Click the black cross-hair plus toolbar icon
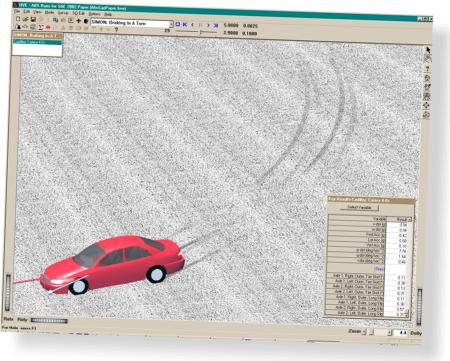450x361 pixels. [x=78, y=21]
